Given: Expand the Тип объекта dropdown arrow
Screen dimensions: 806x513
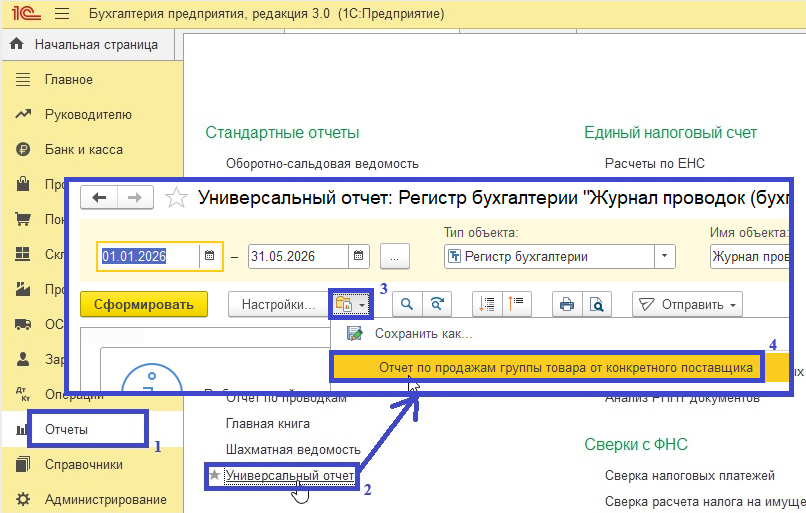Looking at the screenshot, I should [x=664, y=256].
